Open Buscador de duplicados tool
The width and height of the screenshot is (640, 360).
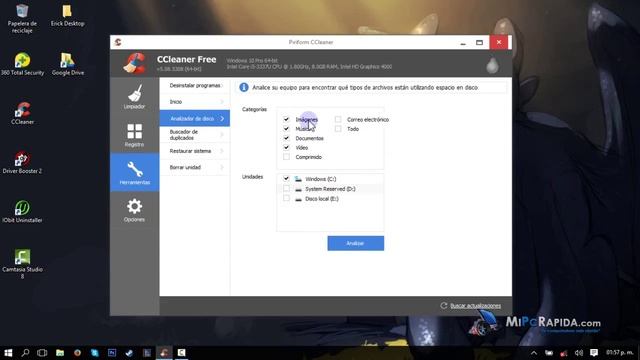[x=195, y=135]
